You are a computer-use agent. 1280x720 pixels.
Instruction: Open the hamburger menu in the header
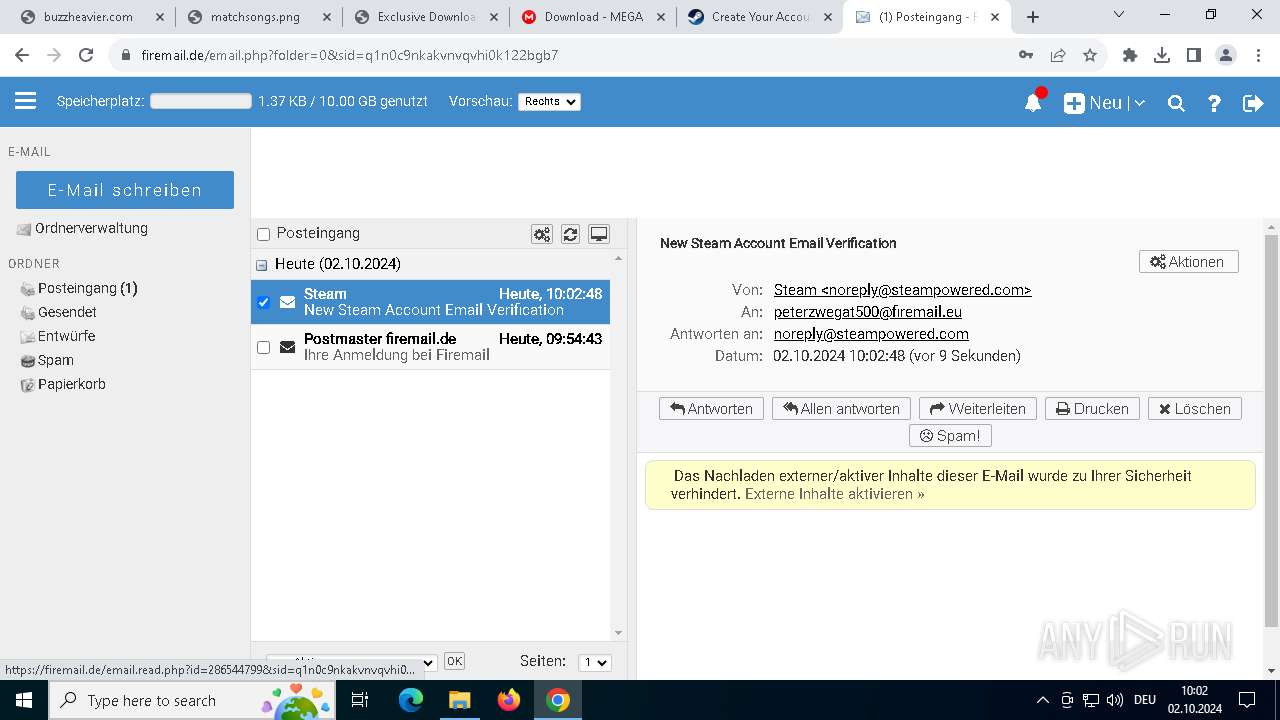click(25, 101)
